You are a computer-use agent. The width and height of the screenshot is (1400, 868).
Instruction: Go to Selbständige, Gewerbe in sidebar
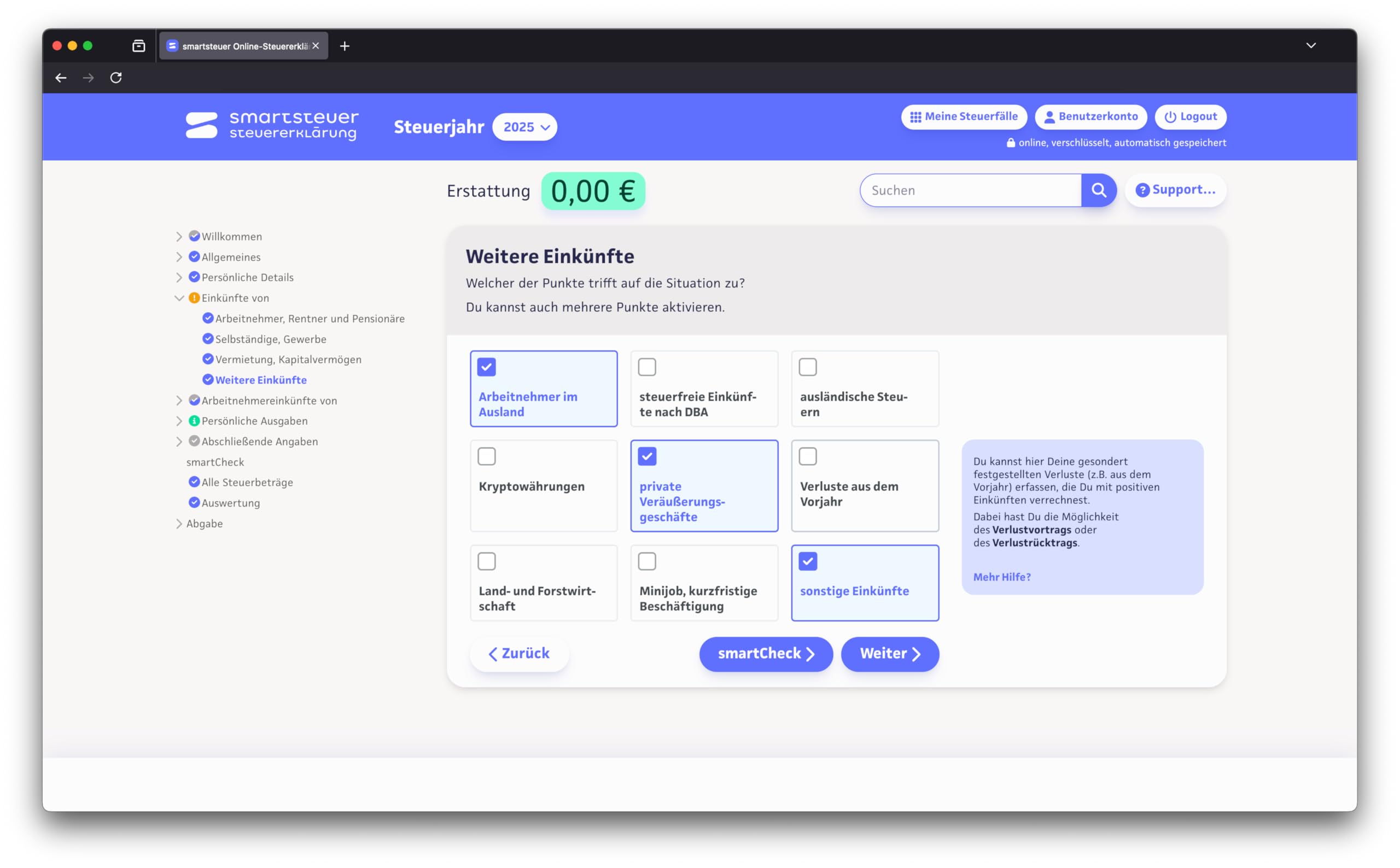(271, 339)
